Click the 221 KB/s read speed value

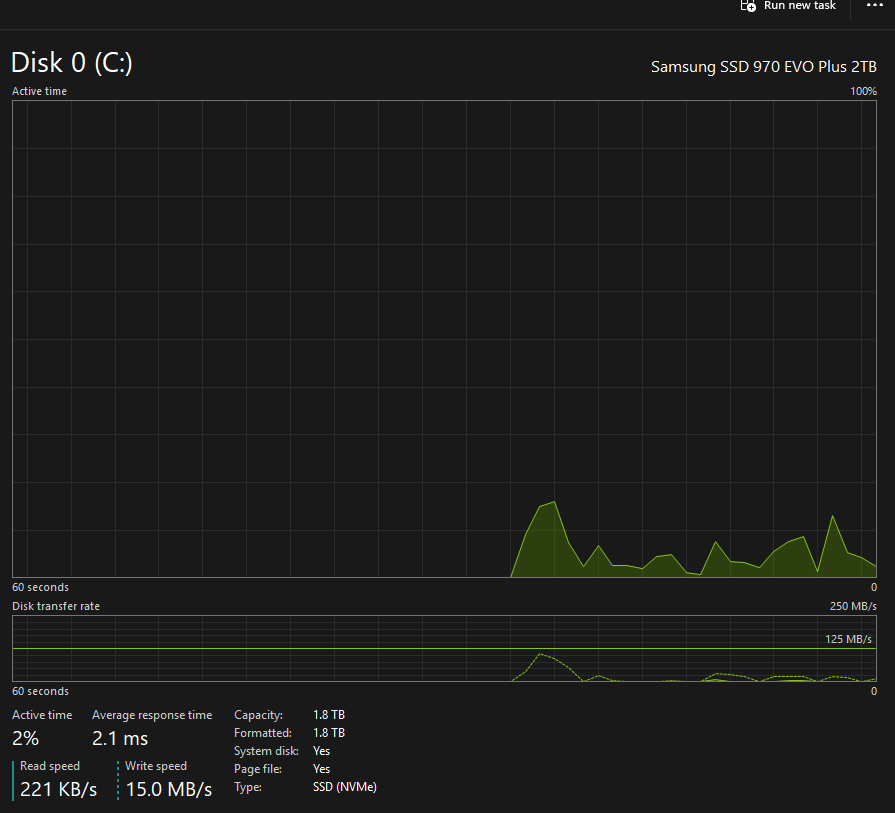(59, 790)
